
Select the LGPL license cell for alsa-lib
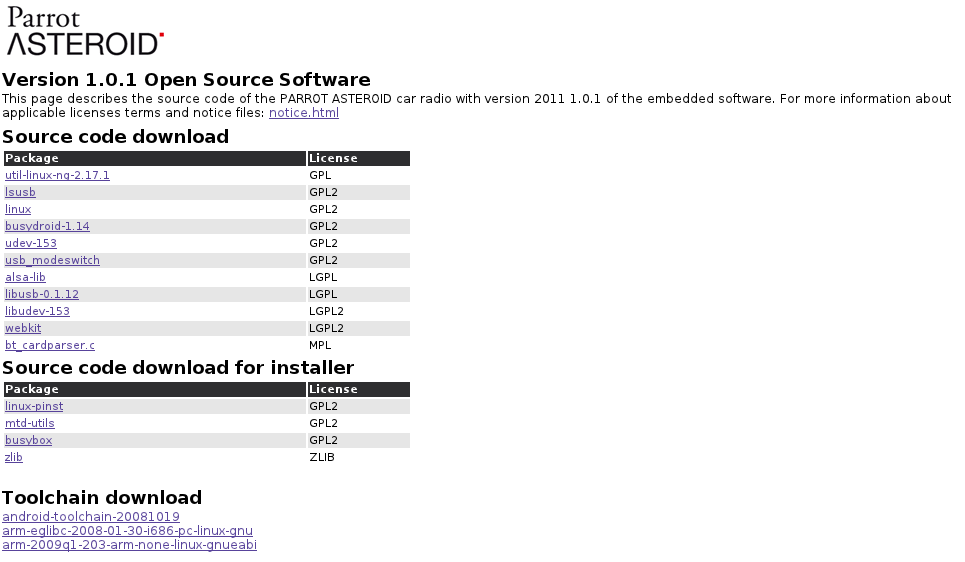(x=359, y=278)
